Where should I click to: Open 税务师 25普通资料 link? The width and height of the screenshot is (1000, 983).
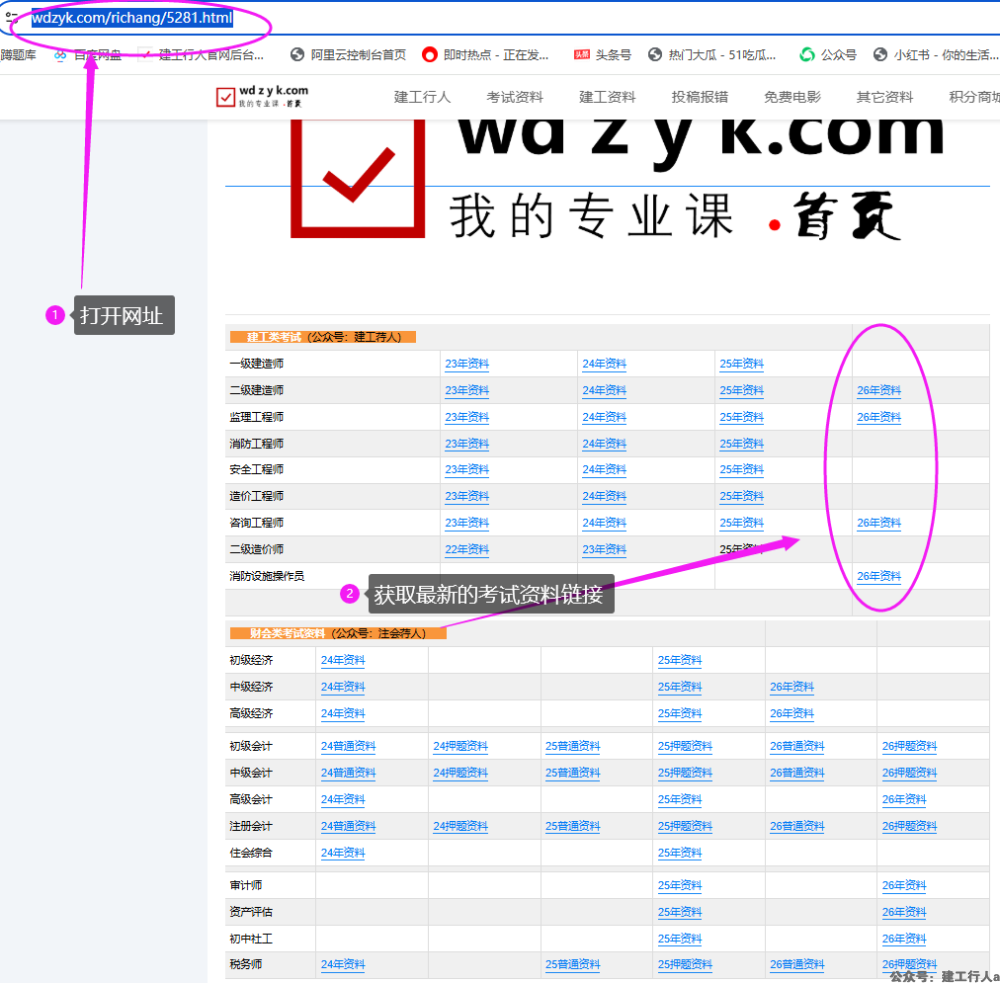coord(572,964)
